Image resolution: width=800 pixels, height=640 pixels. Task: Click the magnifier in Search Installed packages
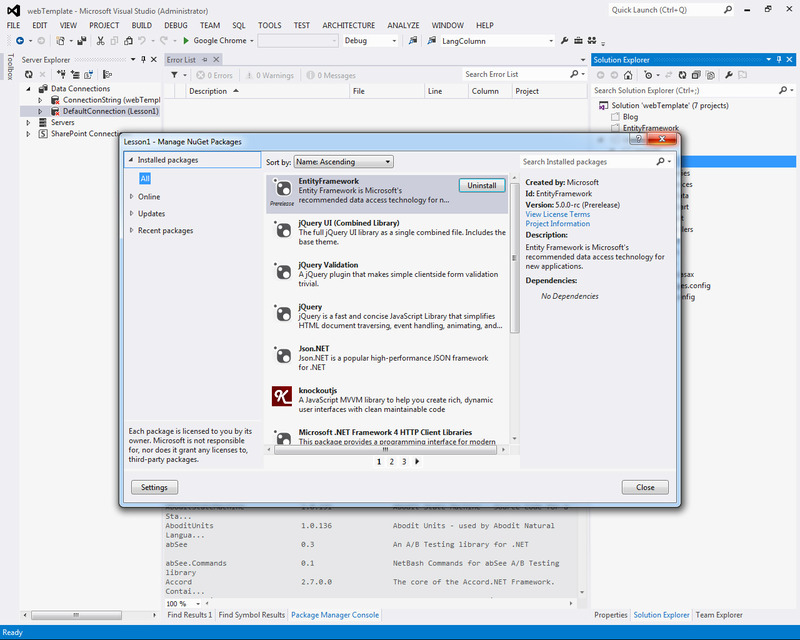[660, 161]
